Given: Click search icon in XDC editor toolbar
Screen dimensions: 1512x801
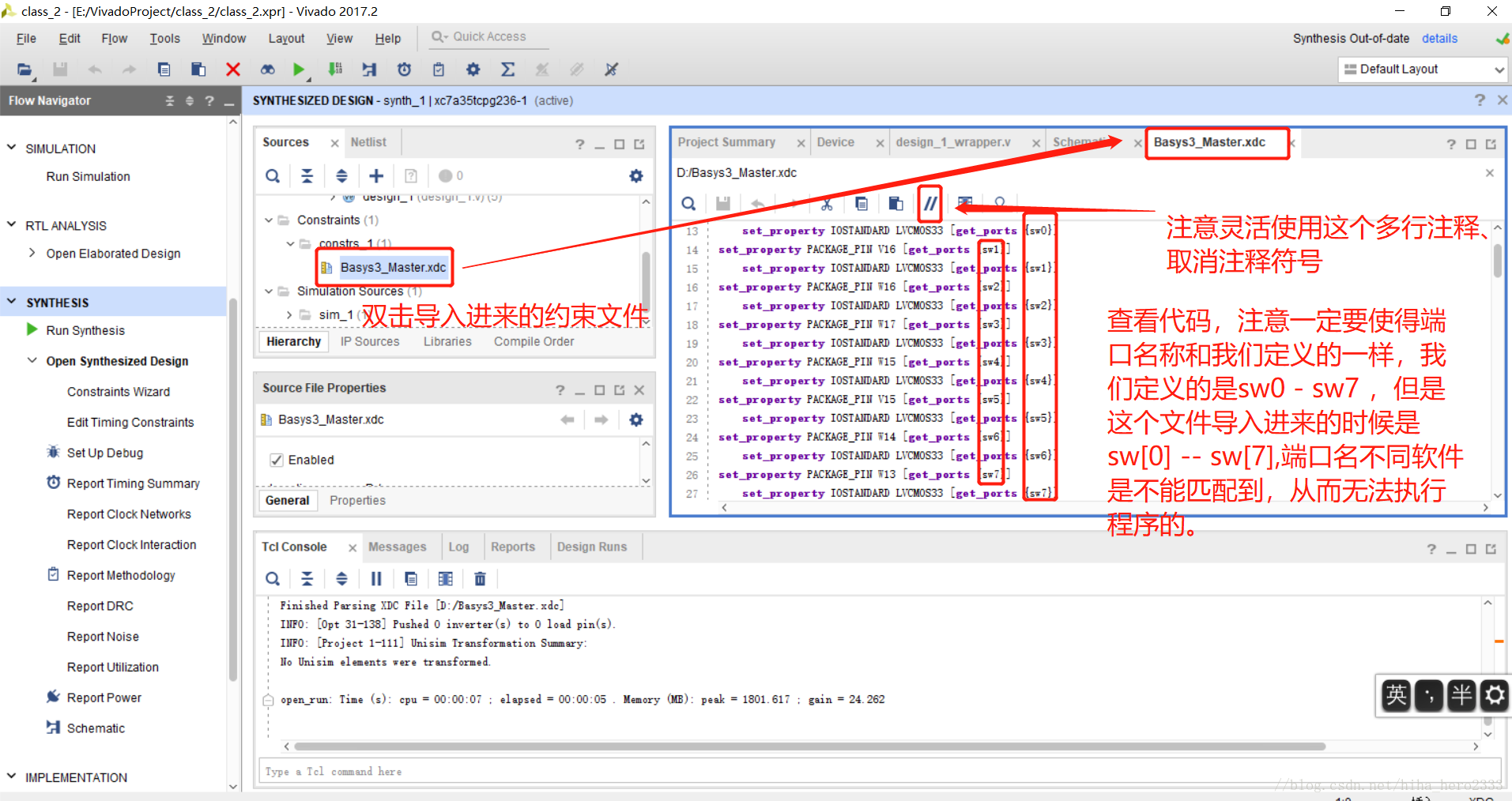Looking at the screenshot, I should pos(689,204).
